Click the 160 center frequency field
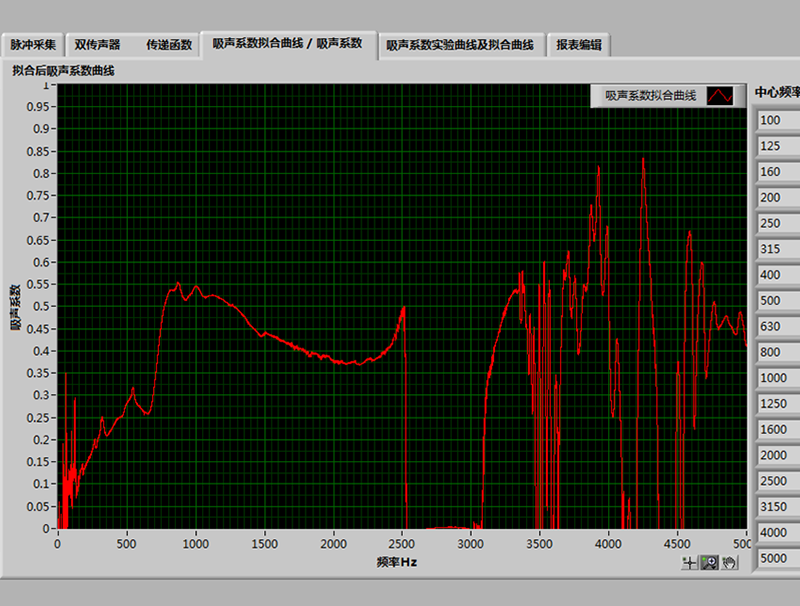This screenshot has width=800, height=606. pos(779,172)
